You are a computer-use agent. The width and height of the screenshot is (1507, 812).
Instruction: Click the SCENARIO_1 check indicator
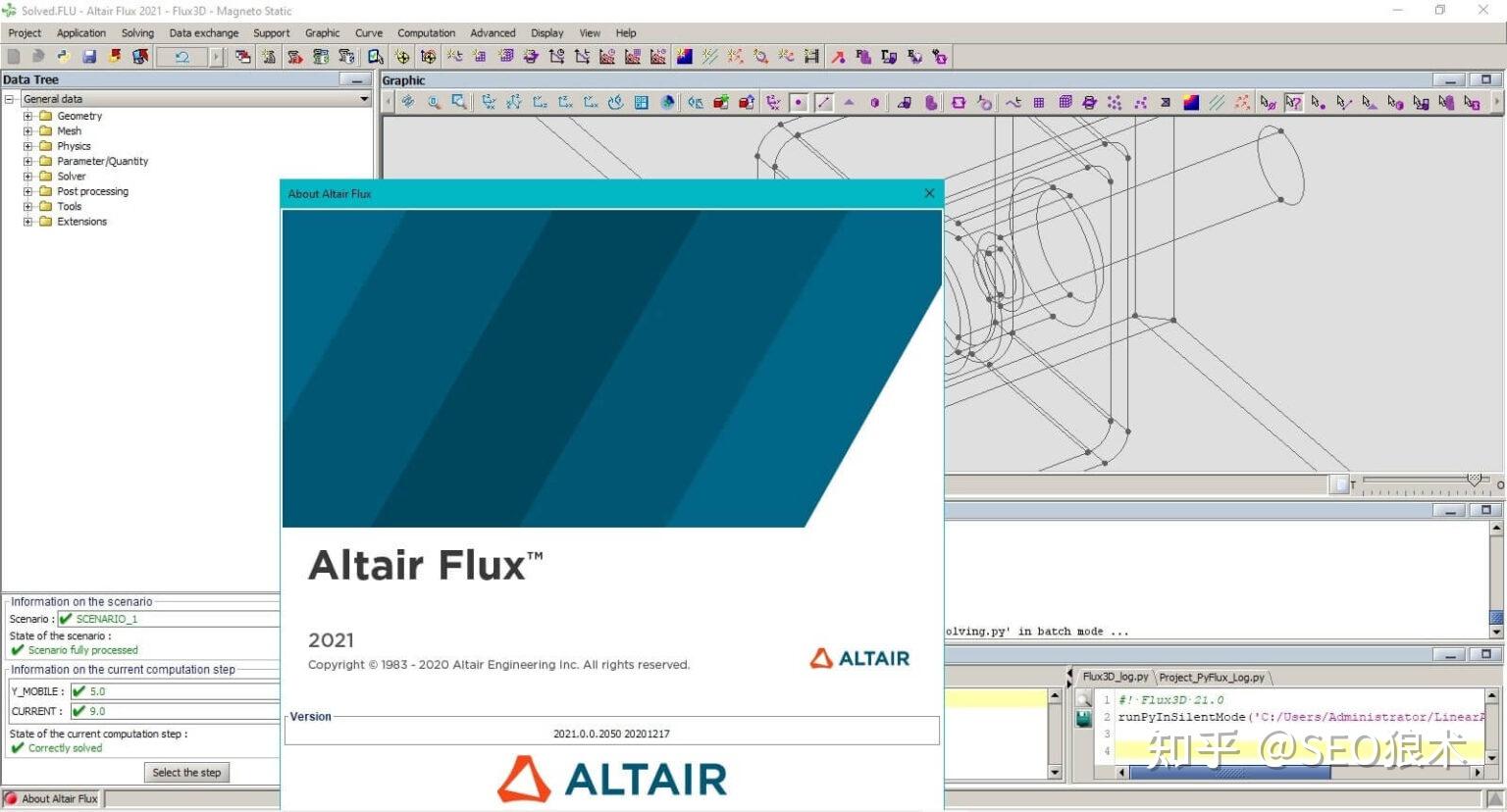coord(67,618)
